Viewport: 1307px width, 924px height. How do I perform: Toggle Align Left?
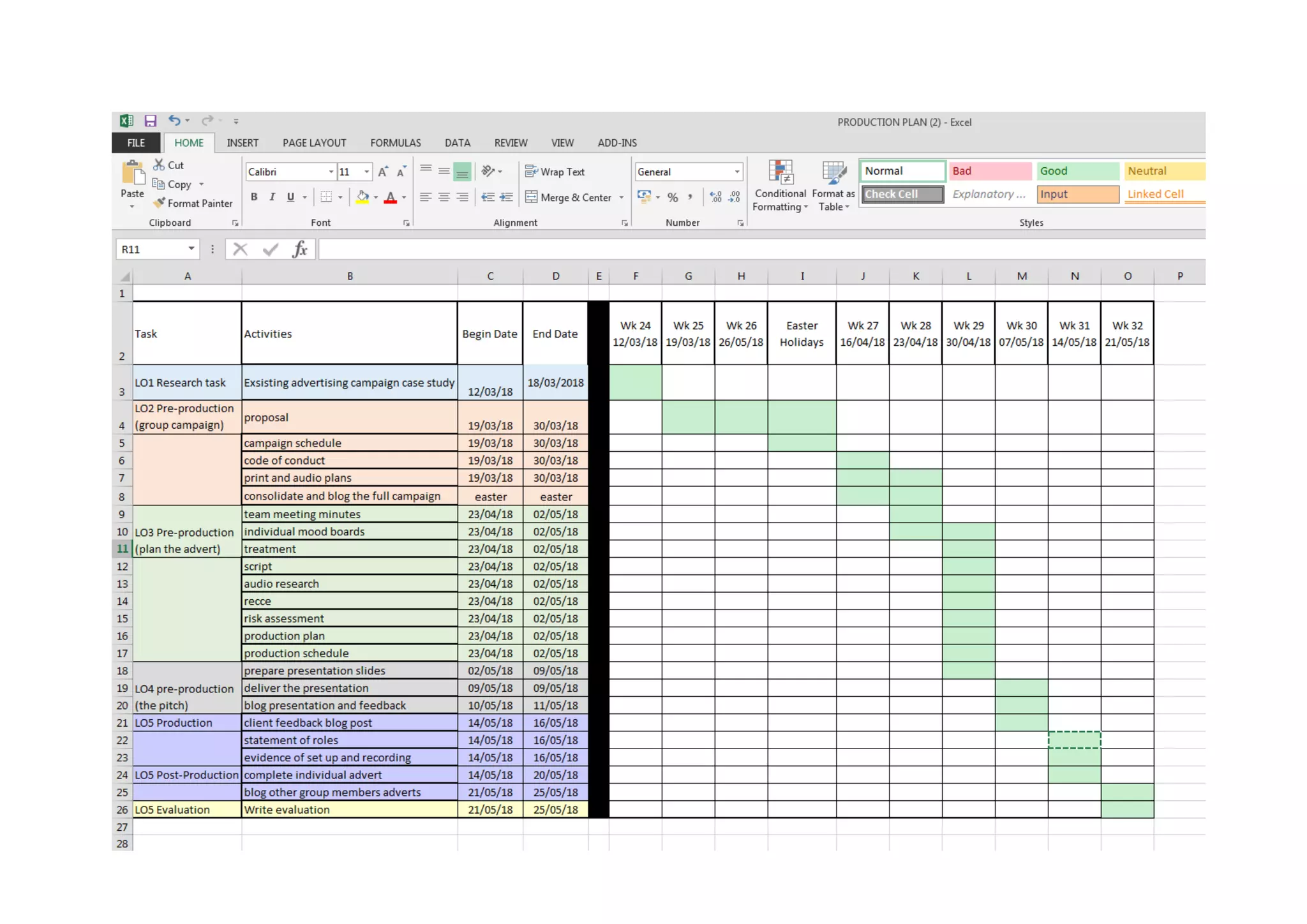426,197
